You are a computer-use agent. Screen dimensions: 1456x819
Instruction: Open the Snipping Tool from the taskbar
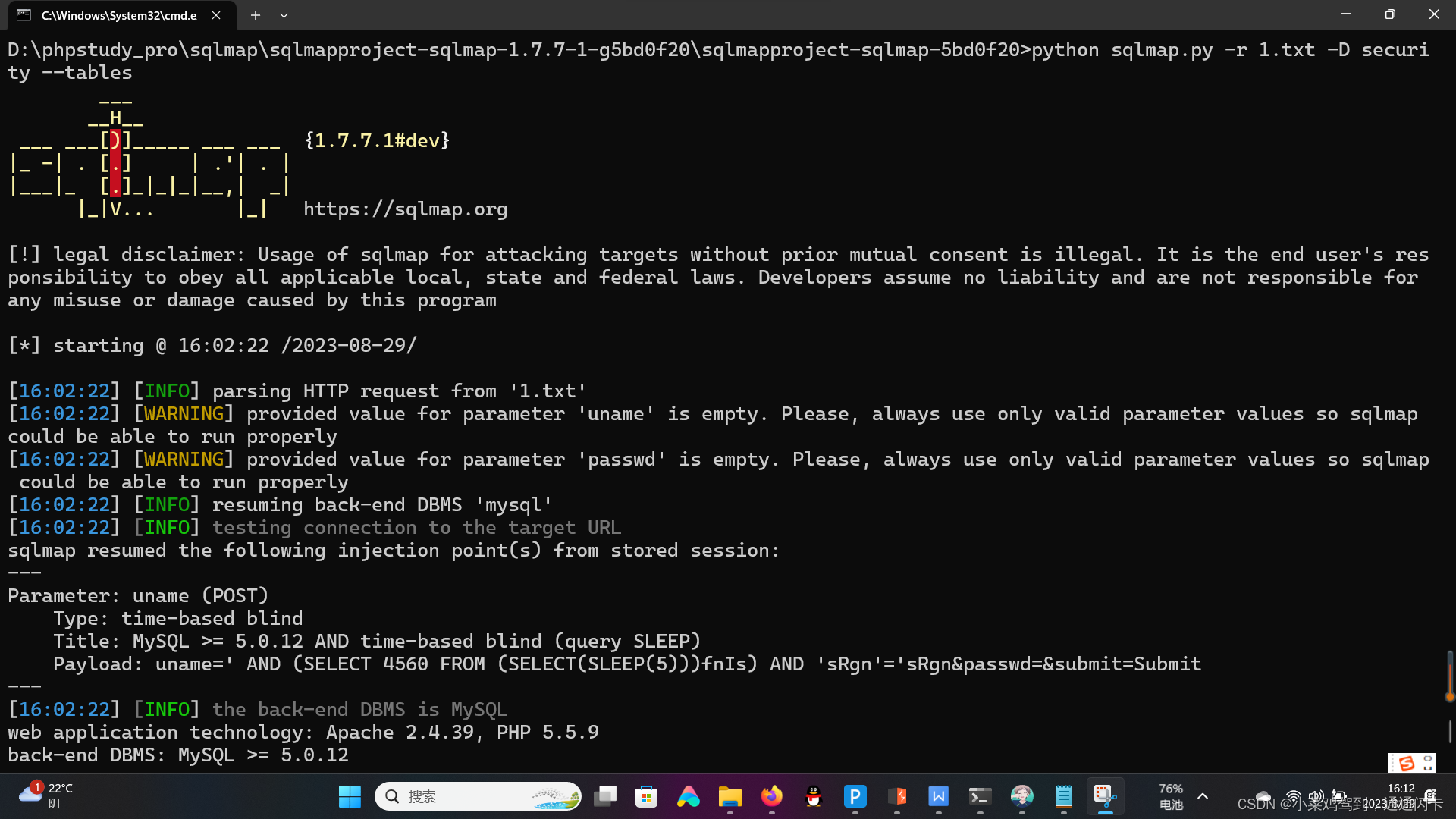(1105, 796)
